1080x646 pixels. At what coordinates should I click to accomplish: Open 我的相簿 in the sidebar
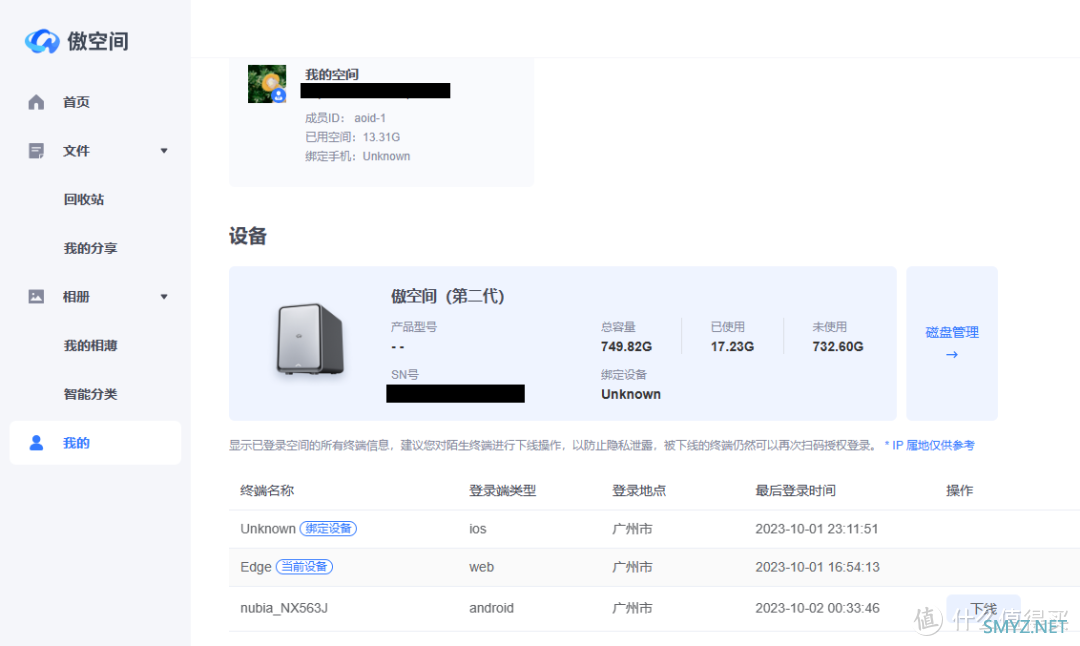(x=90, y=346)
